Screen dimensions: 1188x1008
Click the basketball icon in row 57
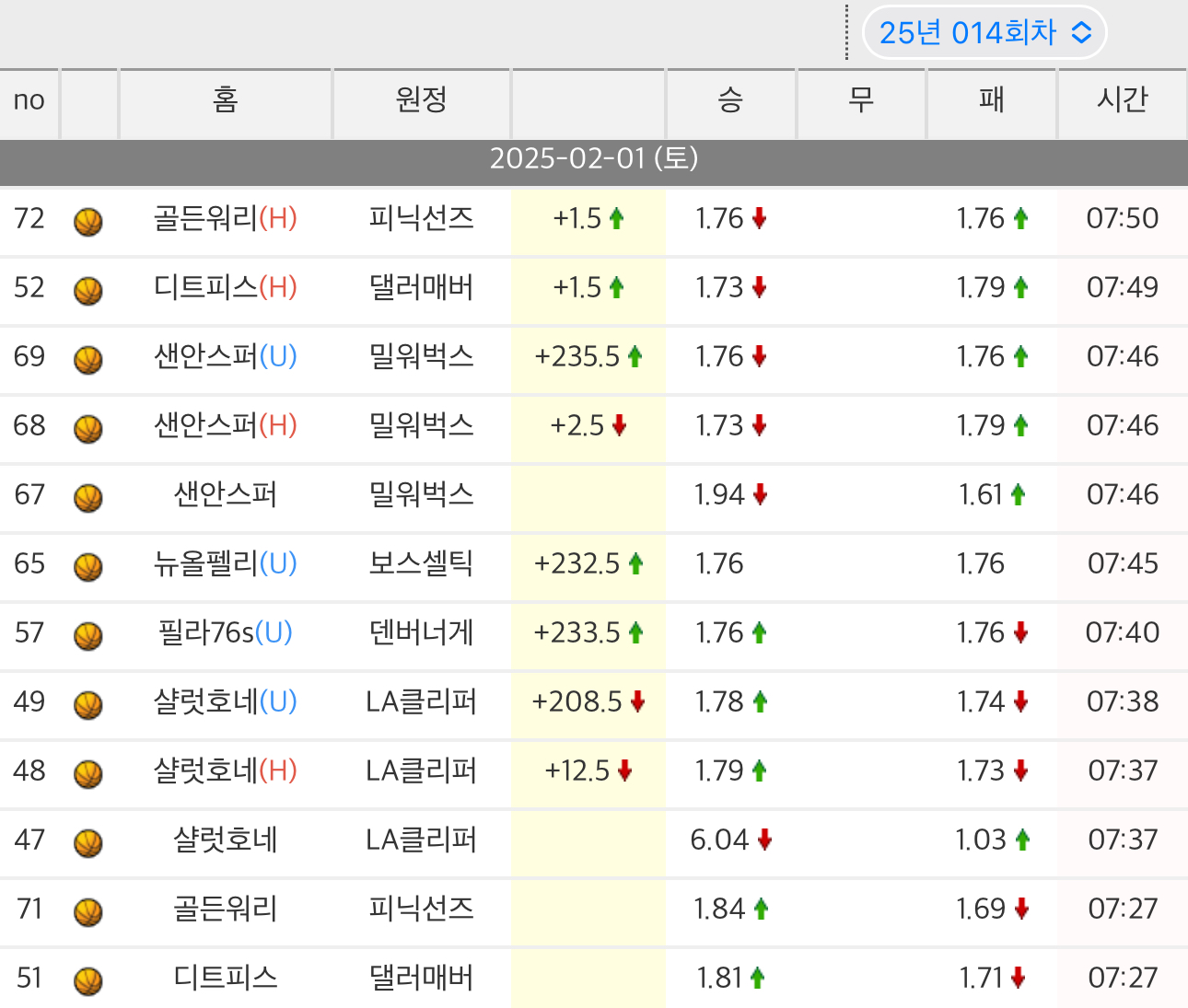[88, 635]
